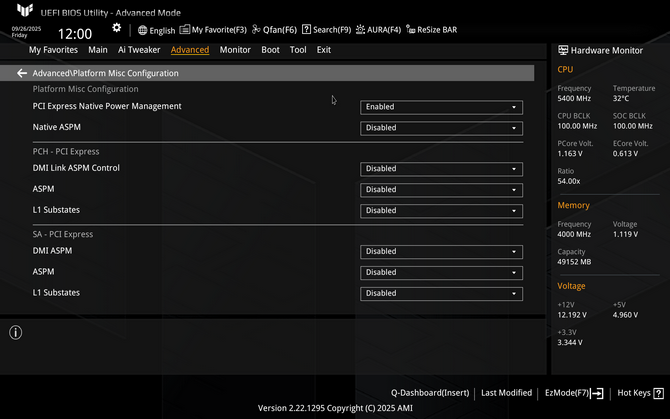Click the memory frequency value 4000 MHz
This screenshot has width=670, height=419.
click(574, 234)
